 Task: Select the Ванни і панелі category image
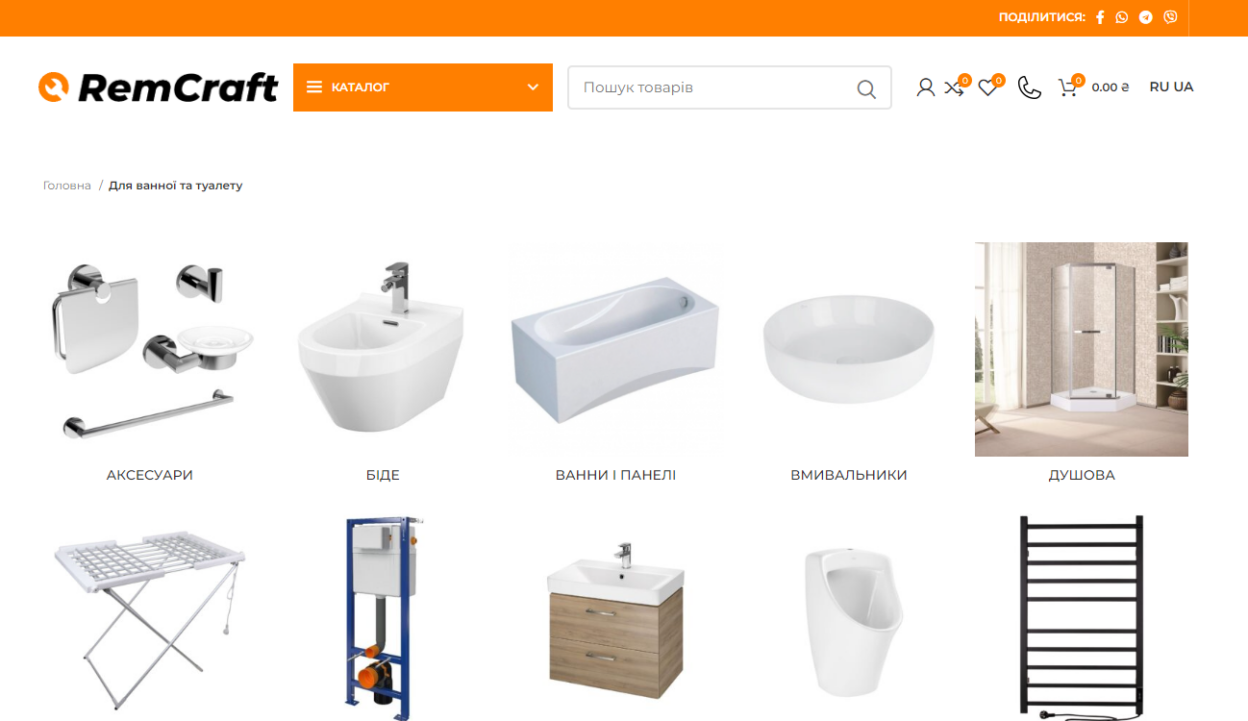point(615,349)
